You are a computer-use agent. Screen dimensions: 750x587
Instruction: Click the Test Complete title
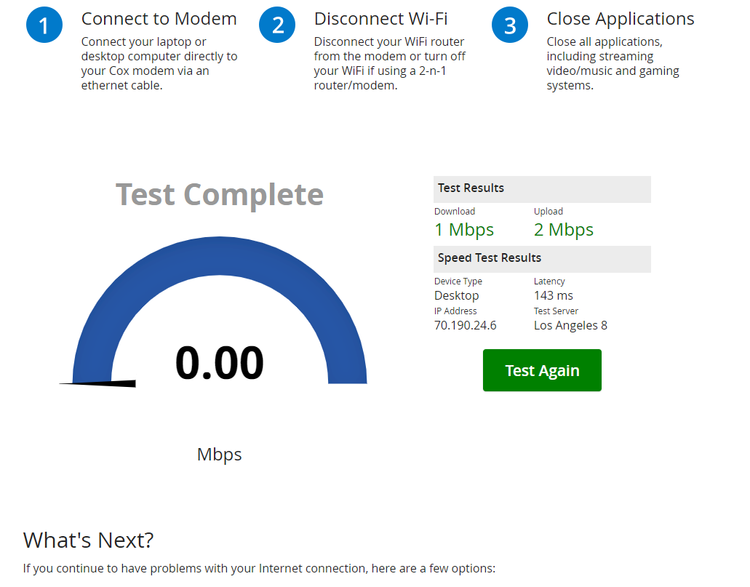220,195
